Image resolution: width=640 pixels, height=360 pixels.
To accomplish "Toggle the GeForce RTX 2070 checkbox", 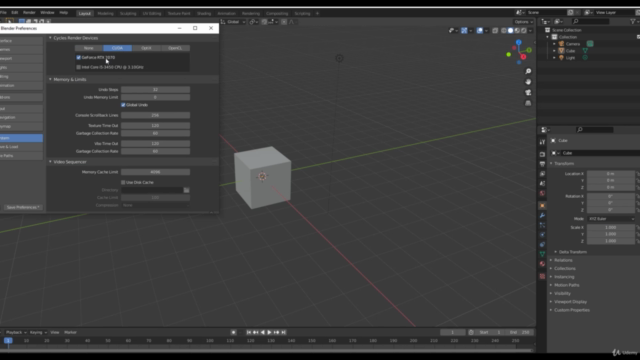I will [x=78, y=58].
